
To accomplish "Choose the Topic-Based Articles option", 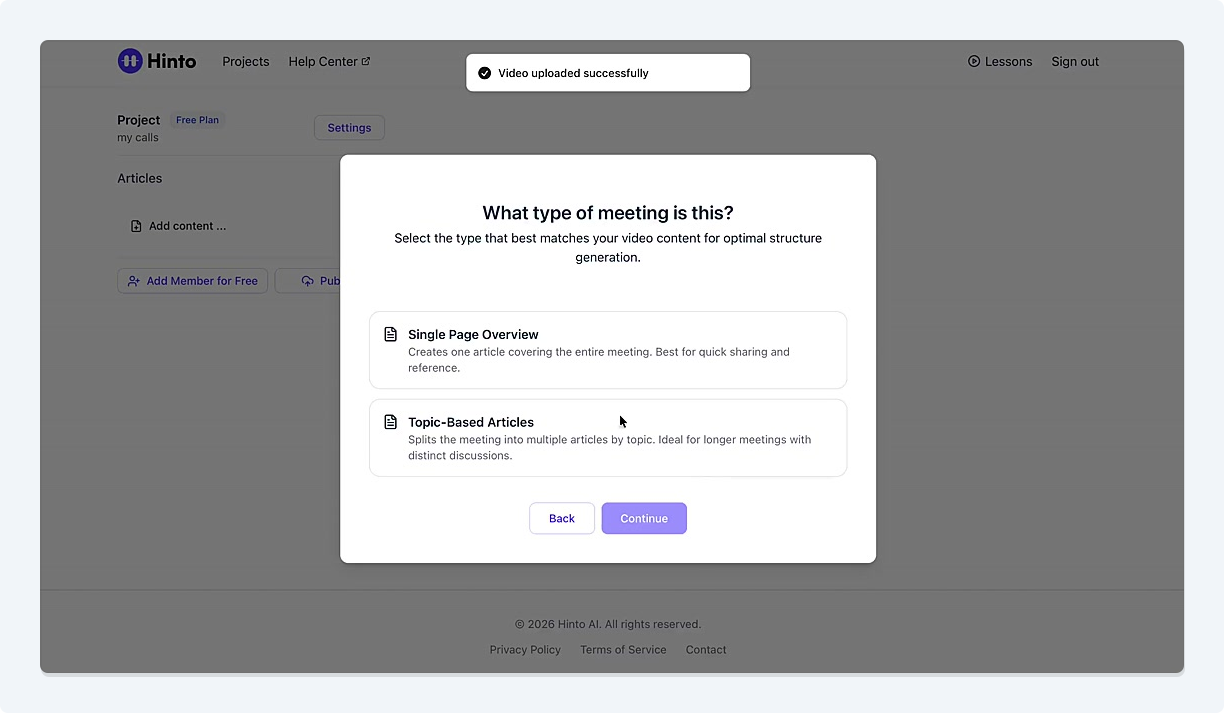I will (x=607, y=438).
